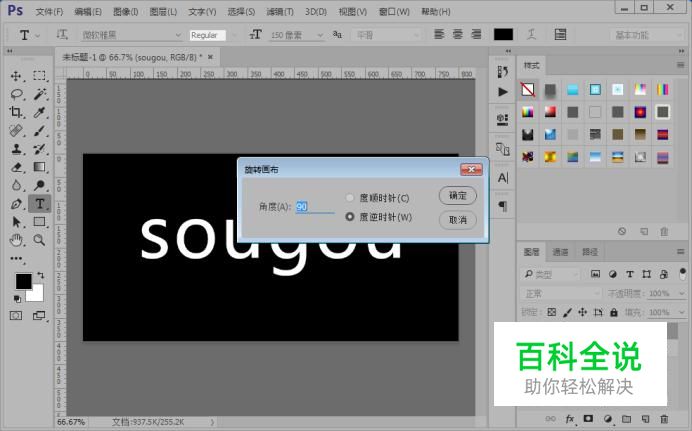Open the File menu

tap(49, 12)
